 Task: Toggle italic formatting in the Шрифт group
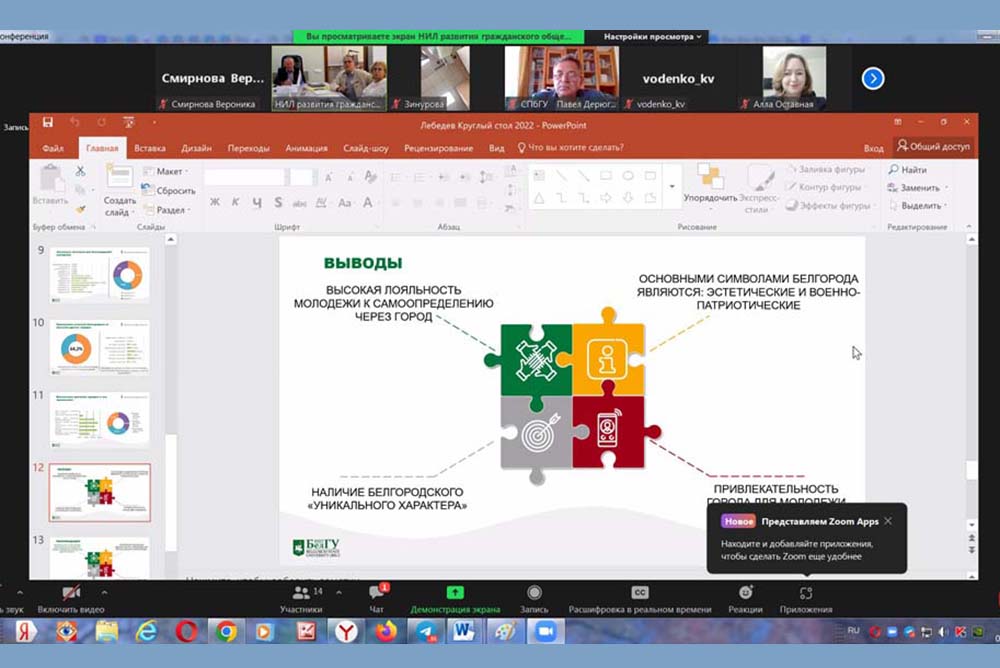(x=236, y=203)
